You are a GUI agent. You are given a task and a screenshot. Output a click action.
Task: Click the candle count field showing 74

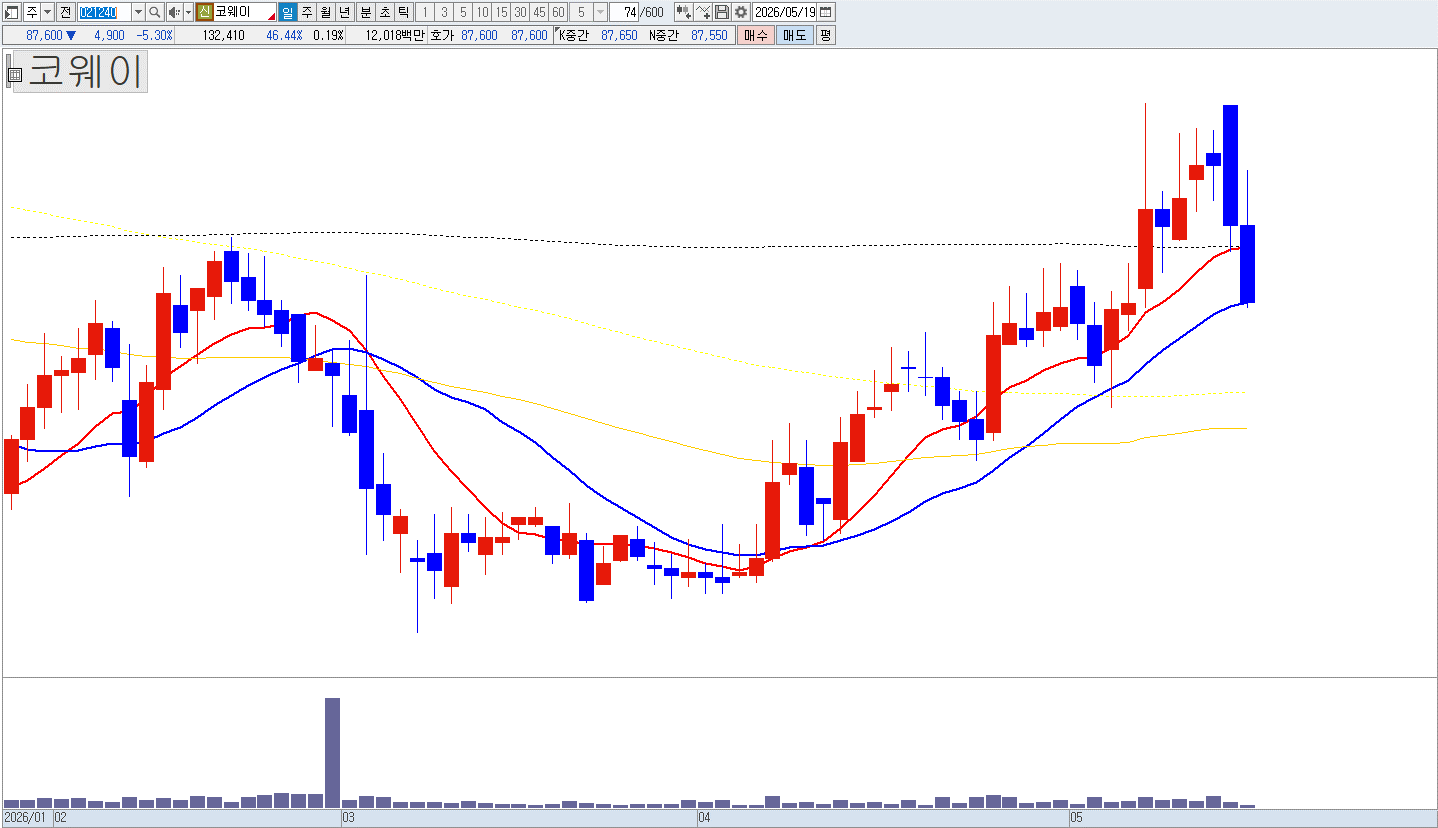click(625, 12)
